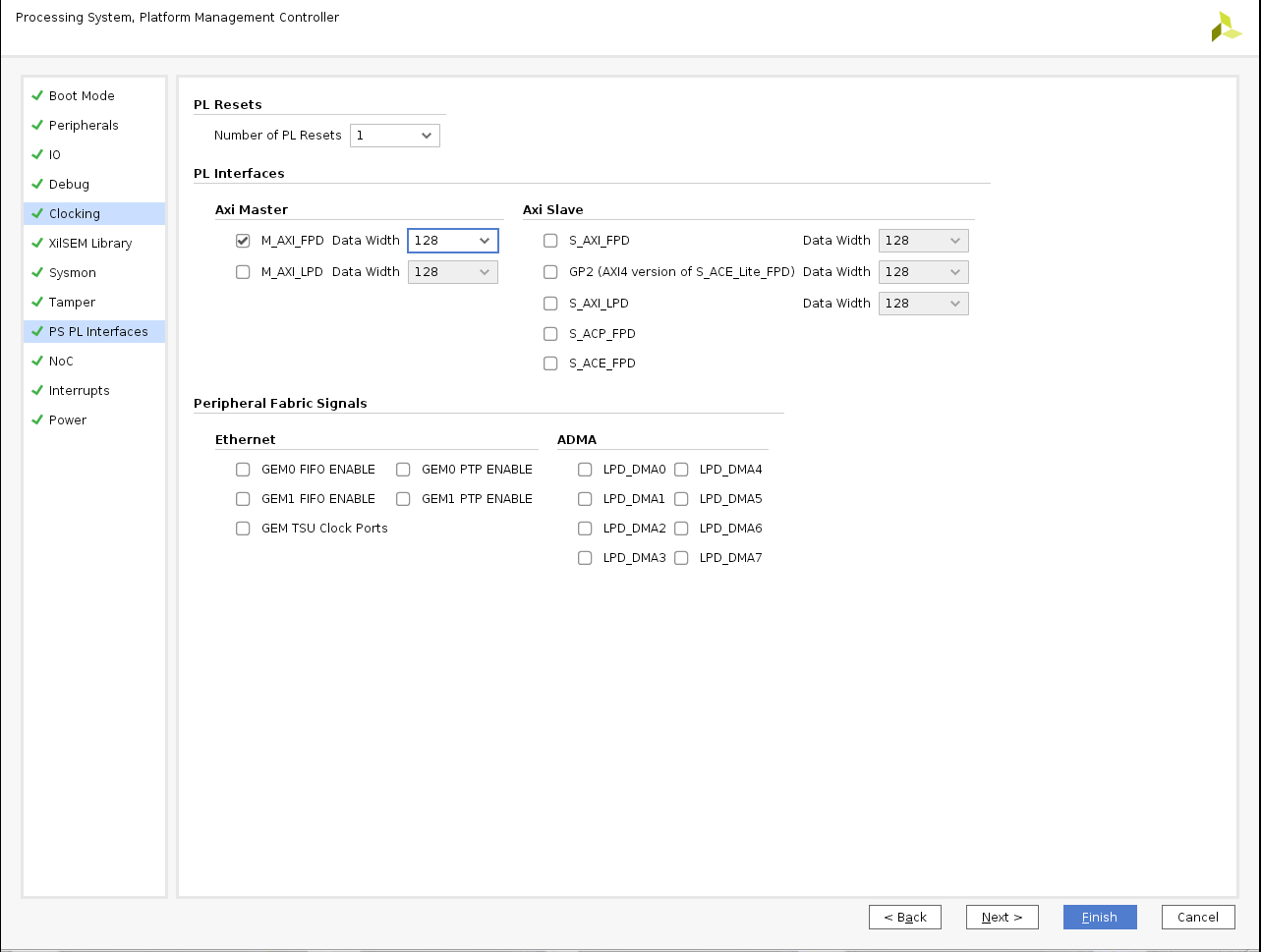Open S_AXI_FPD Data Width dropdown

tap(923, 241)
